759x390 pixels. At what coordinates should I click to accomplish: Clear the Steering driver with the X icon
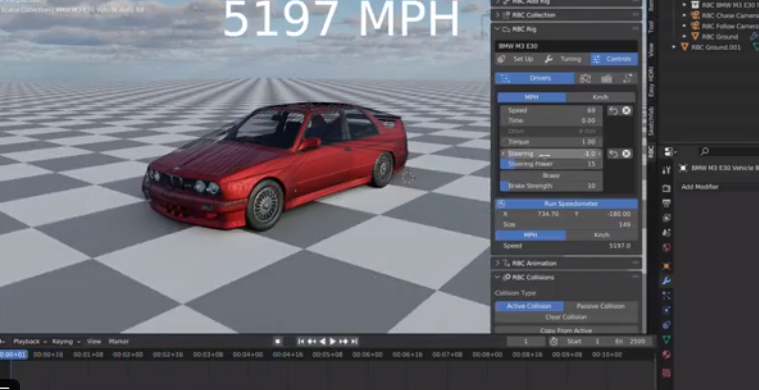pyautogui.click(x=626, y=154)
